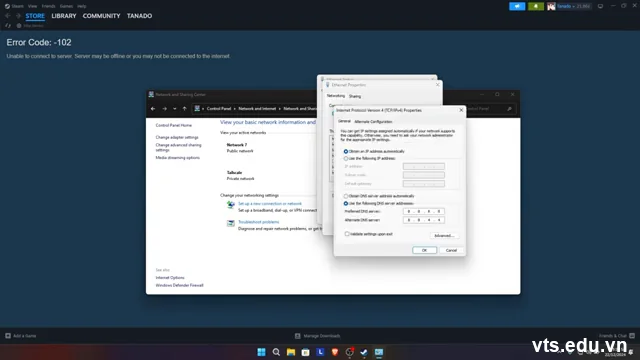Open File Explorer from the taskbar
Image resolution: width=640 pixels, height=360 pixels.
(291, 352)
